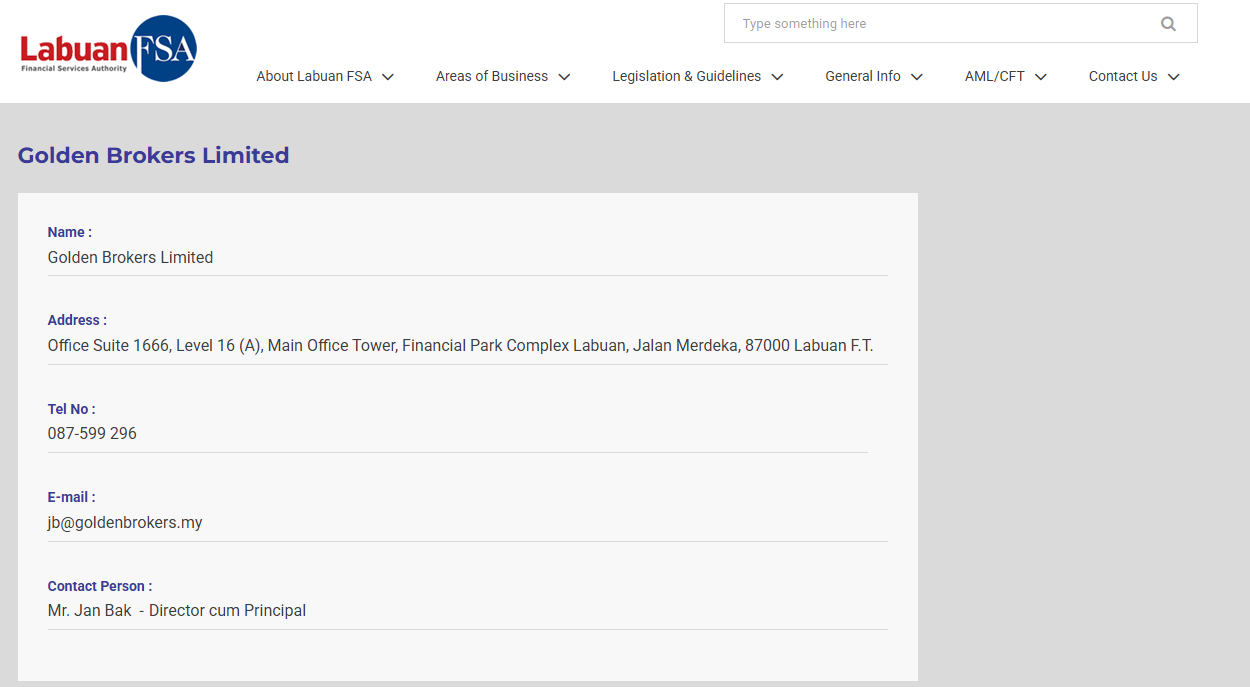Open the Contact Us menu
The image size is (1250, 687).
point(1122,76)
